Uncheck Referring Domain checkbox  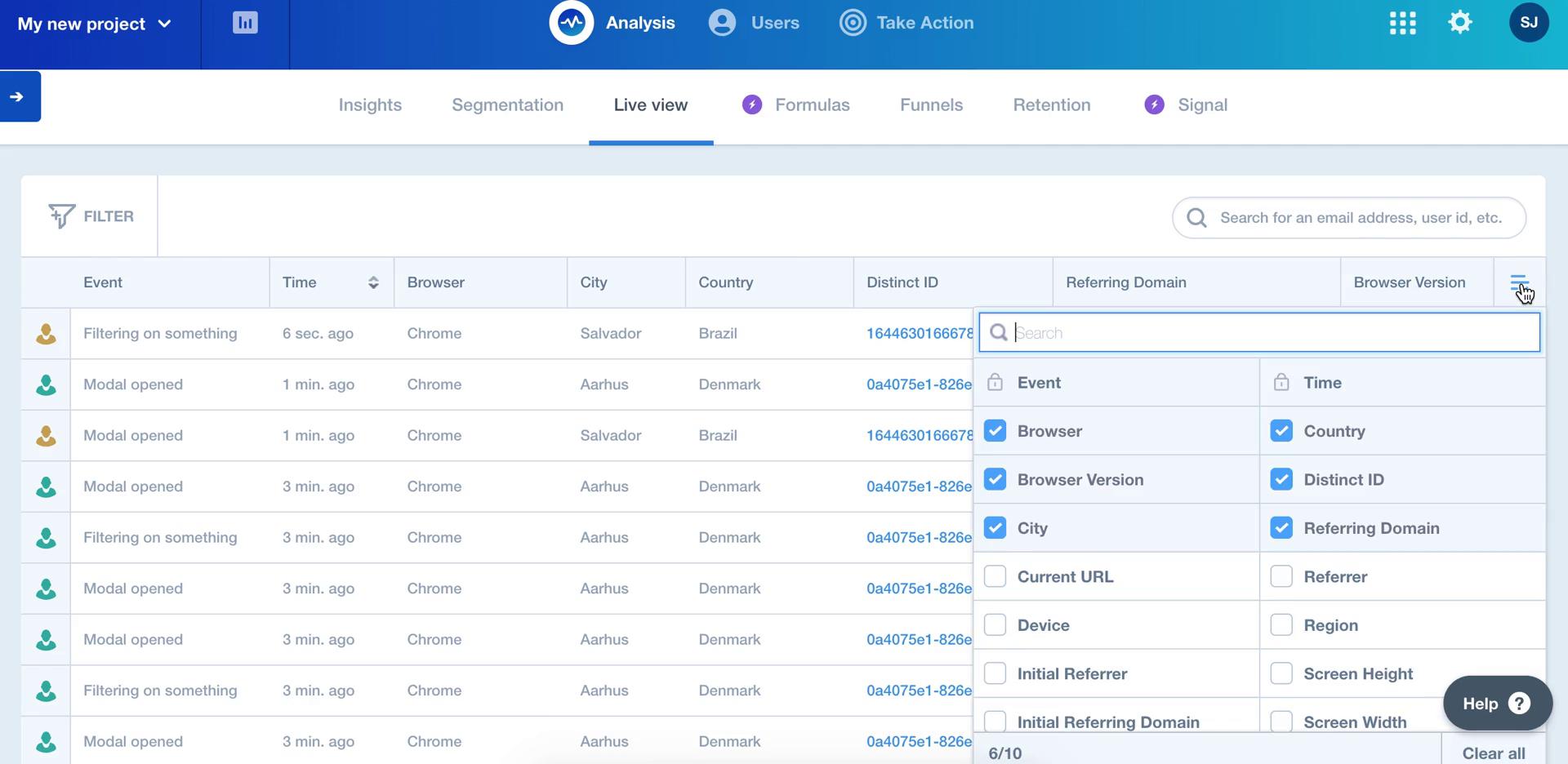(x=1281, y=528)
